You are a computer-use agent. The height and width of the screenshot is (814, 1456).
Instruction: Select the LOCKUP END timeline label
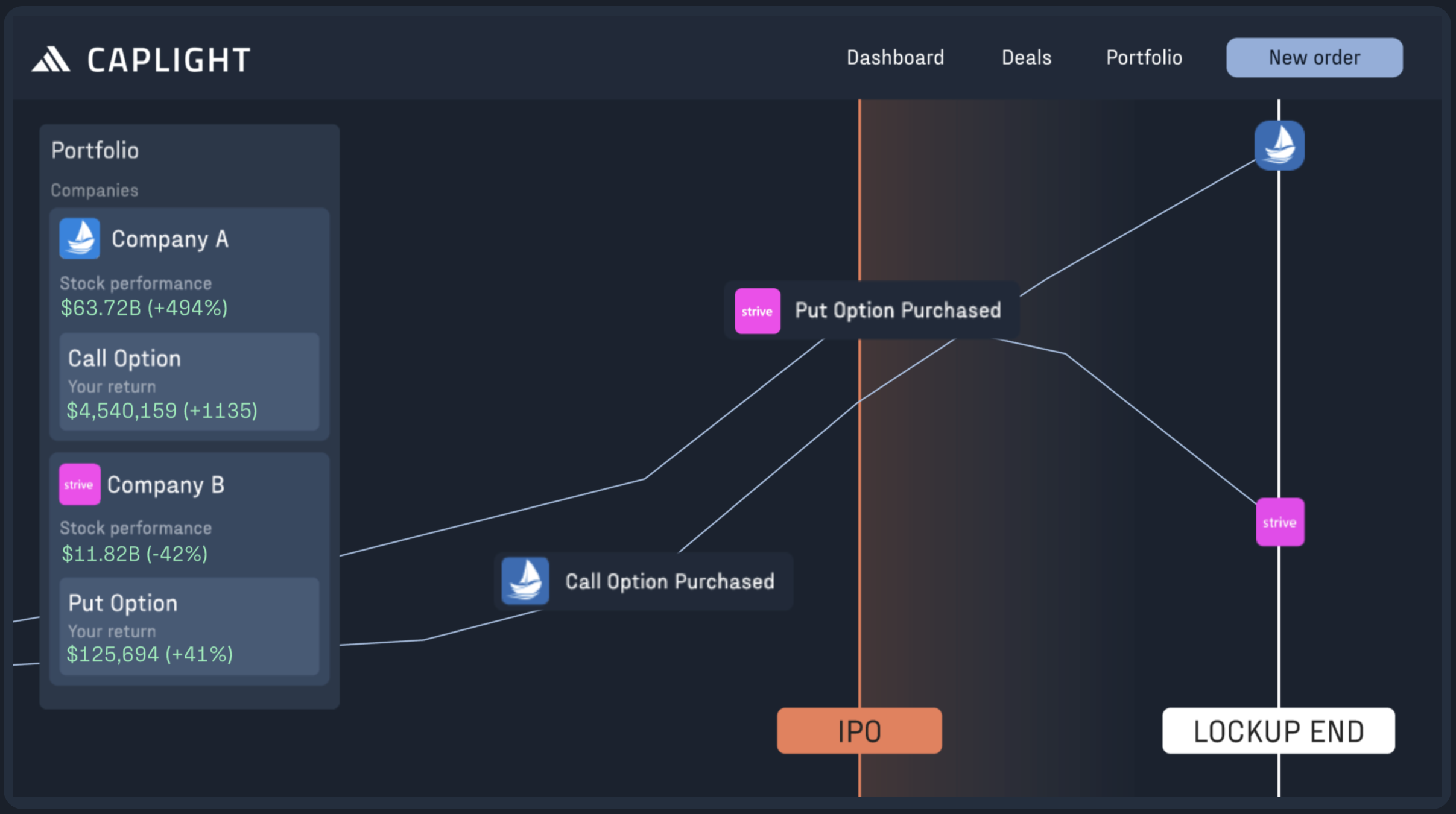point(1279,731)
